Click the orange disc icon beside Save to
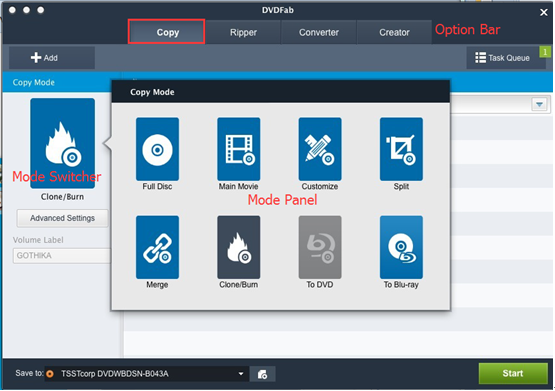Image resolution: width=555 pixels, height=391 pixels. 50,374
